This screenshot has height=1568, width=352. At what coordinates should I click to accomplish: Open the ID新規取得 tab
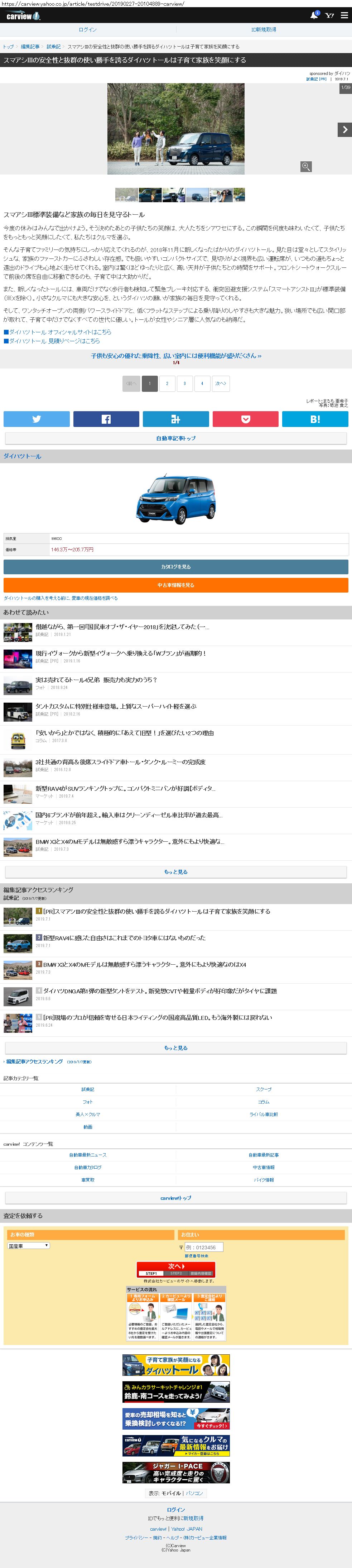[x=264, y=30]
